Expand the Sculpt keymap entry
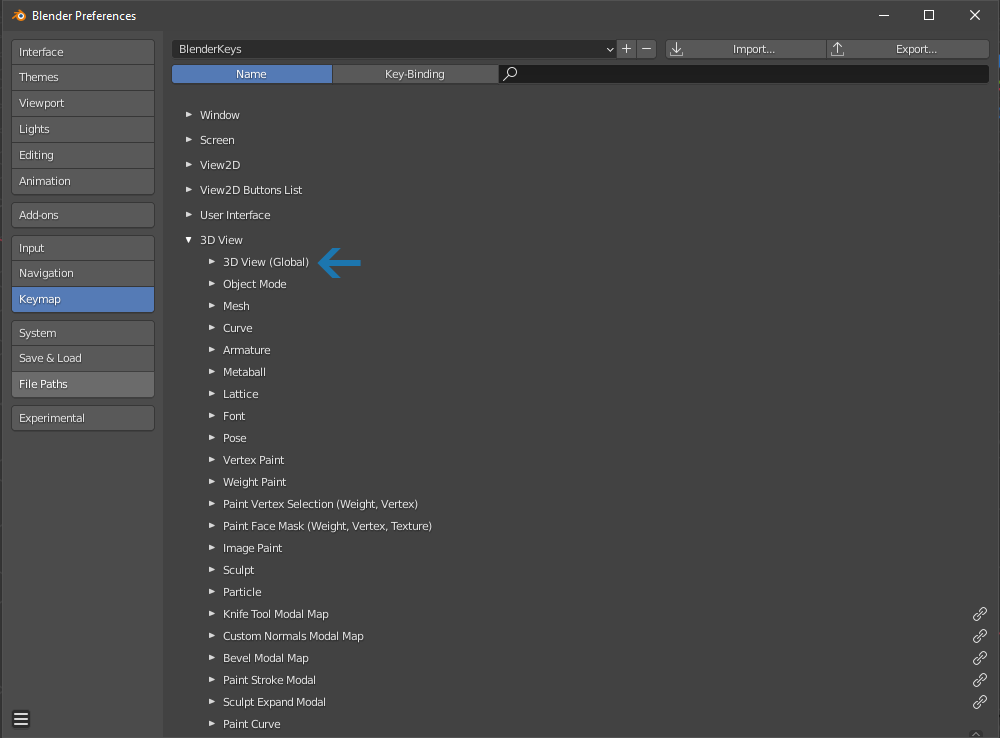The width and height of the screenshot is (1000, 738). tap(212, 570)
